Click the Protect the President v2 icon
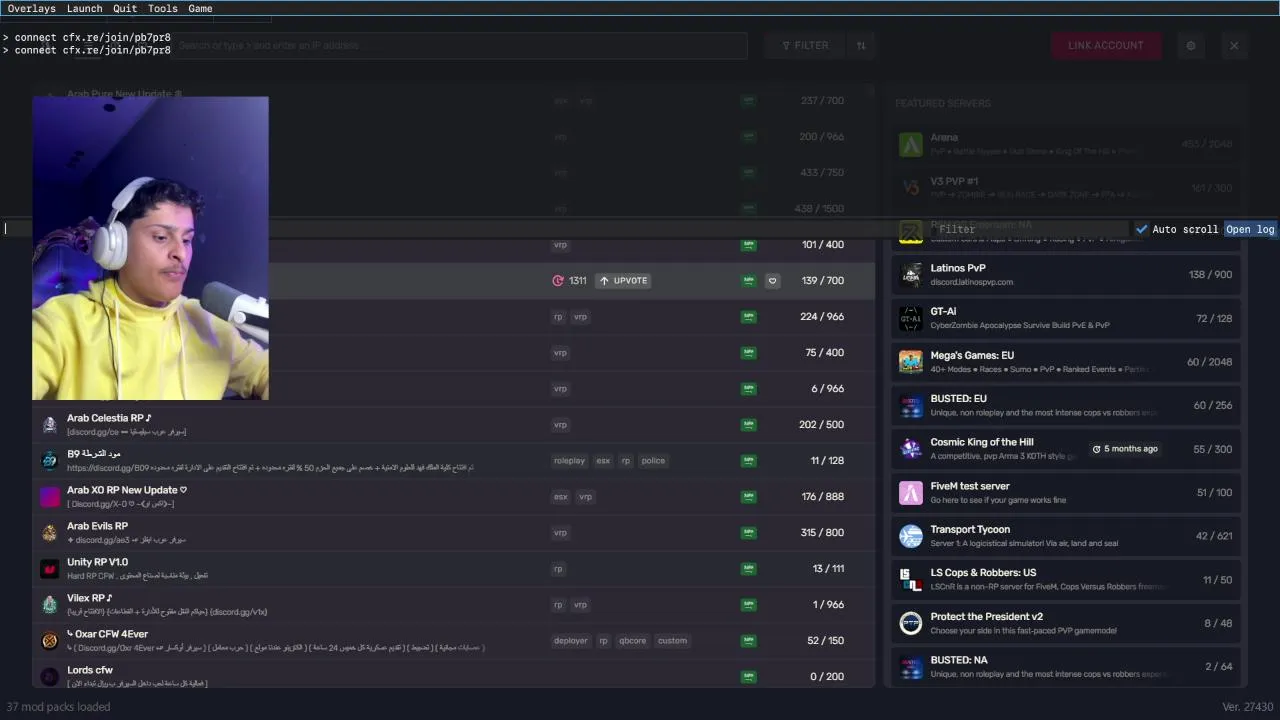 click(x=910, y=623)
